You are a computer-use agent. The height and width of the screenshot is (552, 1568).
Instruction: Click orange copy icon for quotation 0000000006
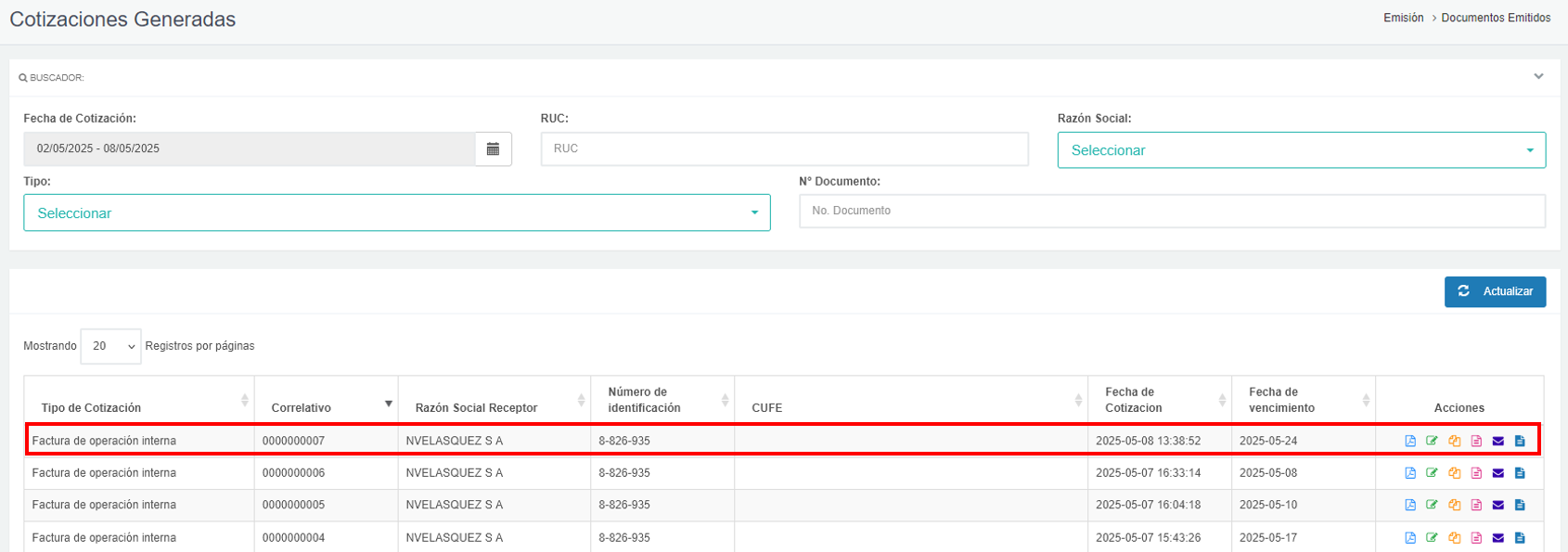(1454, 473)
